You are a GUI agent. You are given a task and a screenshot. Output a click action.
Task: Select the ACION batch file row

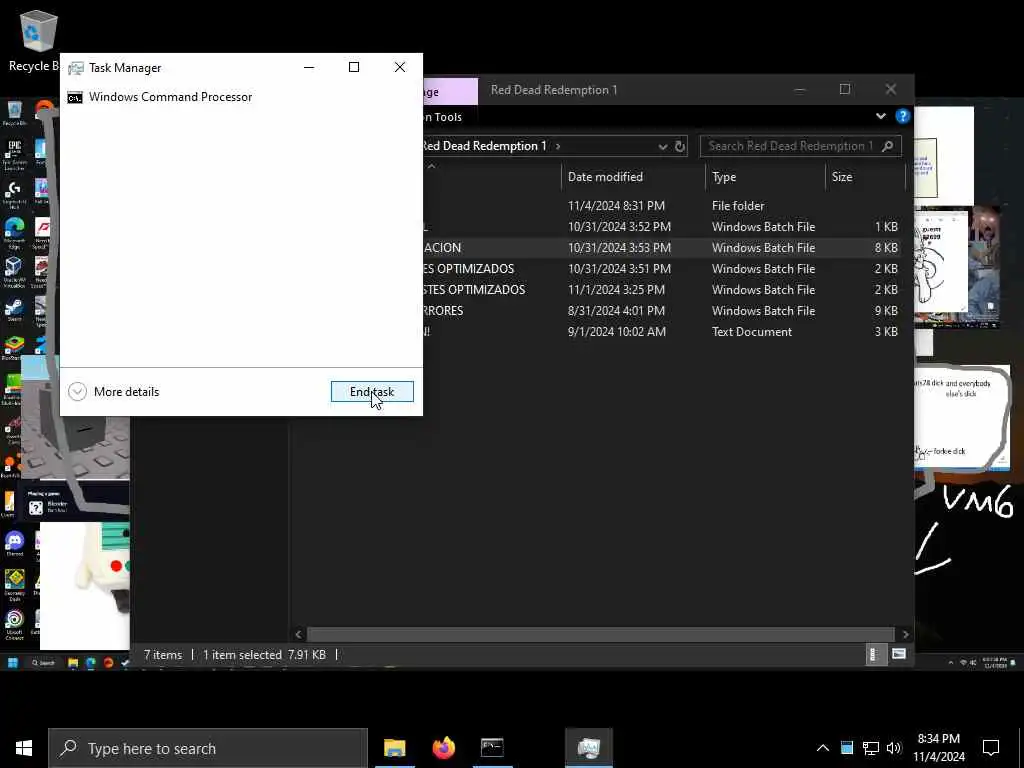(x=664, y=248)
